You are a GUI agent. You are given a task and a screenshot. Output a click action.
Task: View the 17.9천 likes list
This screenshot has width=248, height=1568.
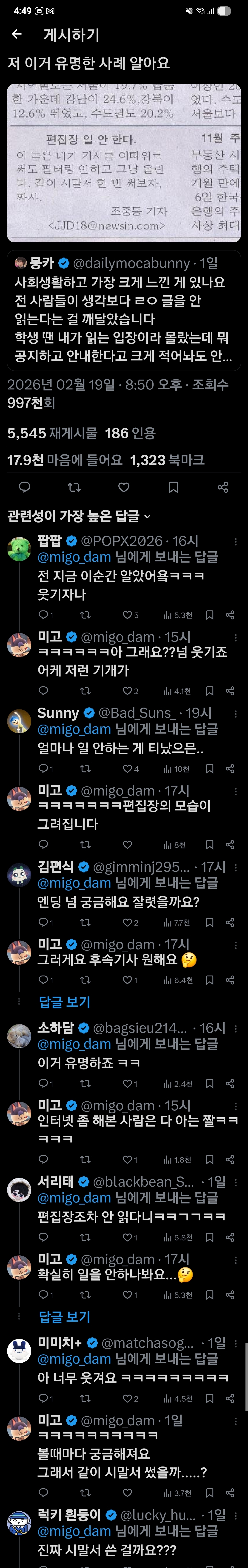pos(64,460)
